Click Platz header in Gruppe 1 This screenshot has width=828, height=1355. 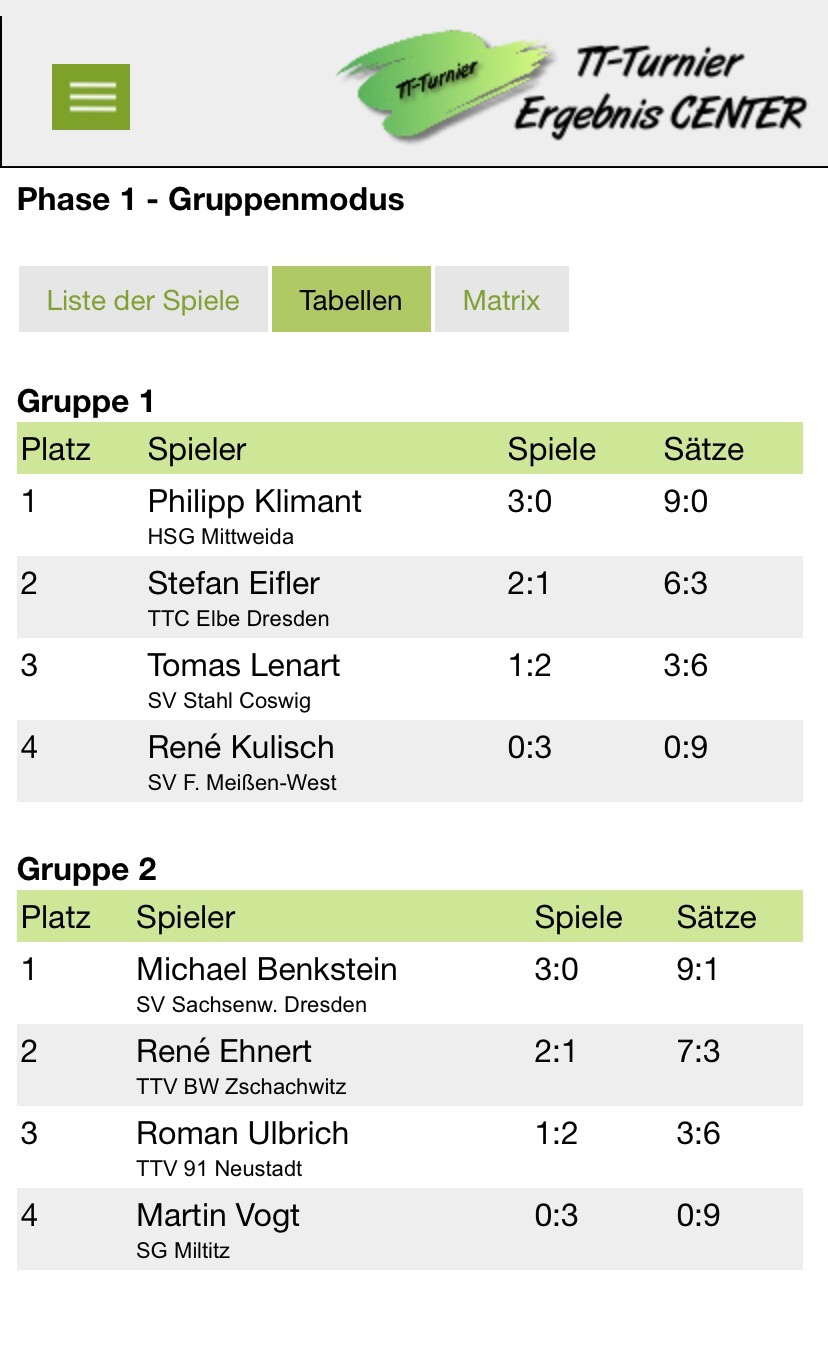pos(56,449)
